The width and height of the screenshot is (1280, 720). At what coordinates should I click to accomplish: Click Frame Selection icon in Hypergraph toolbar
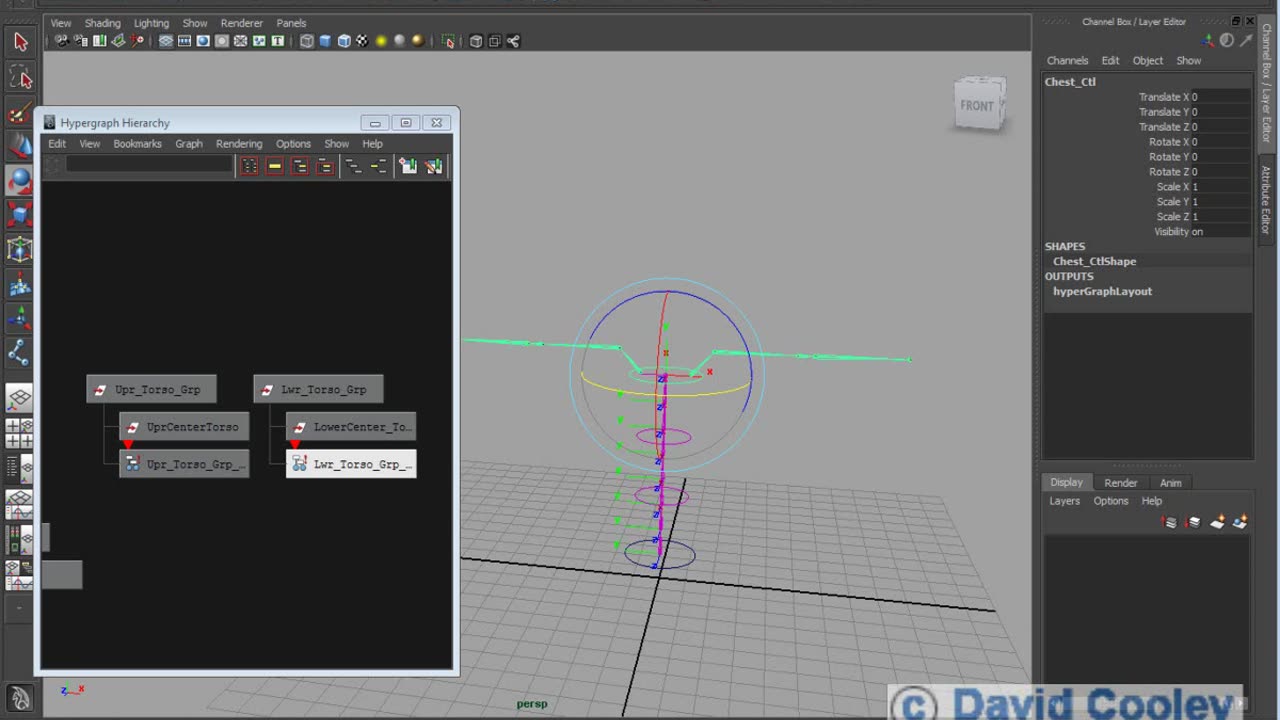[x=274, y=166]
